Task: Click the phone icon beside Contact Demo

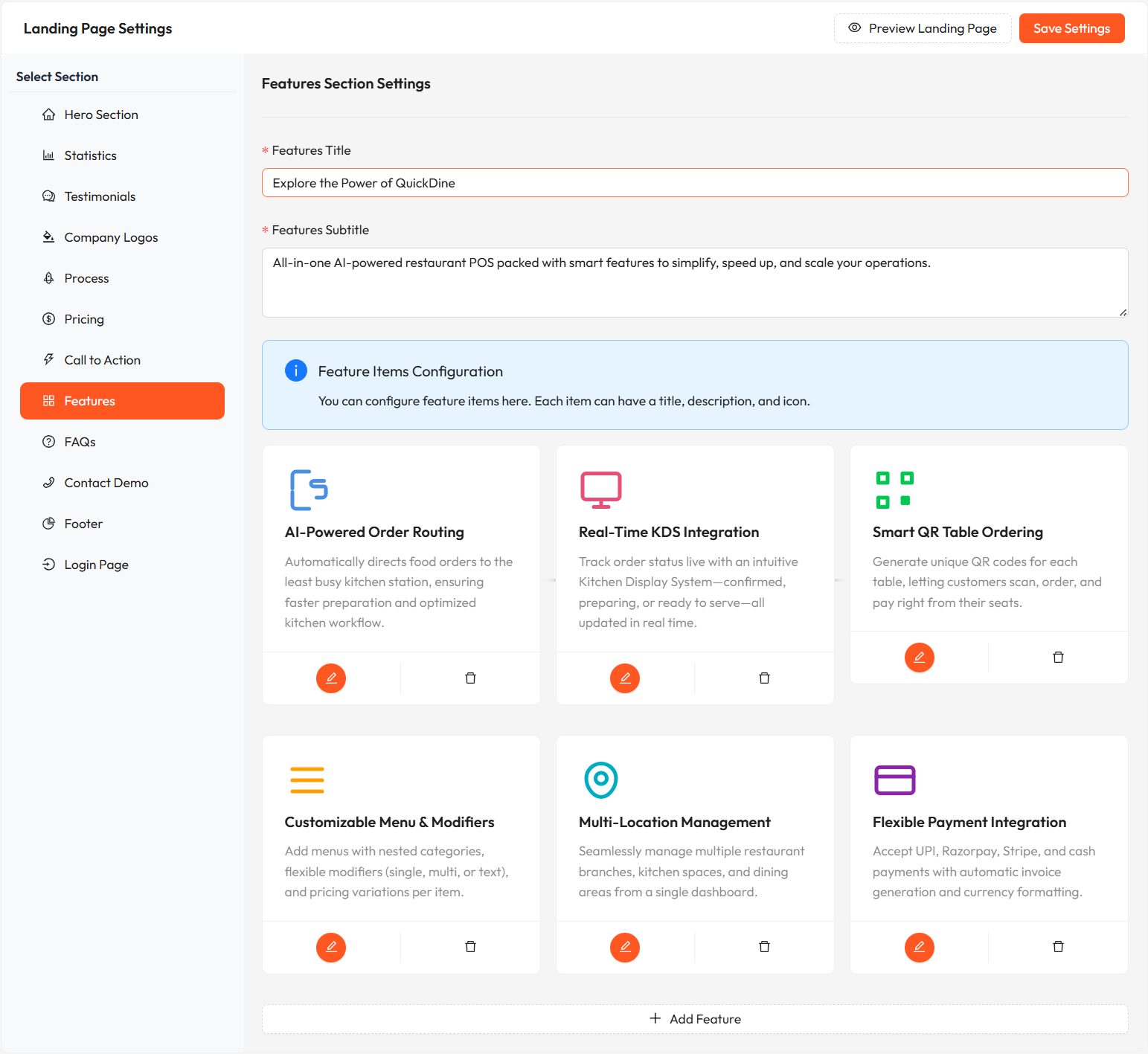Action: click(49, 483)
